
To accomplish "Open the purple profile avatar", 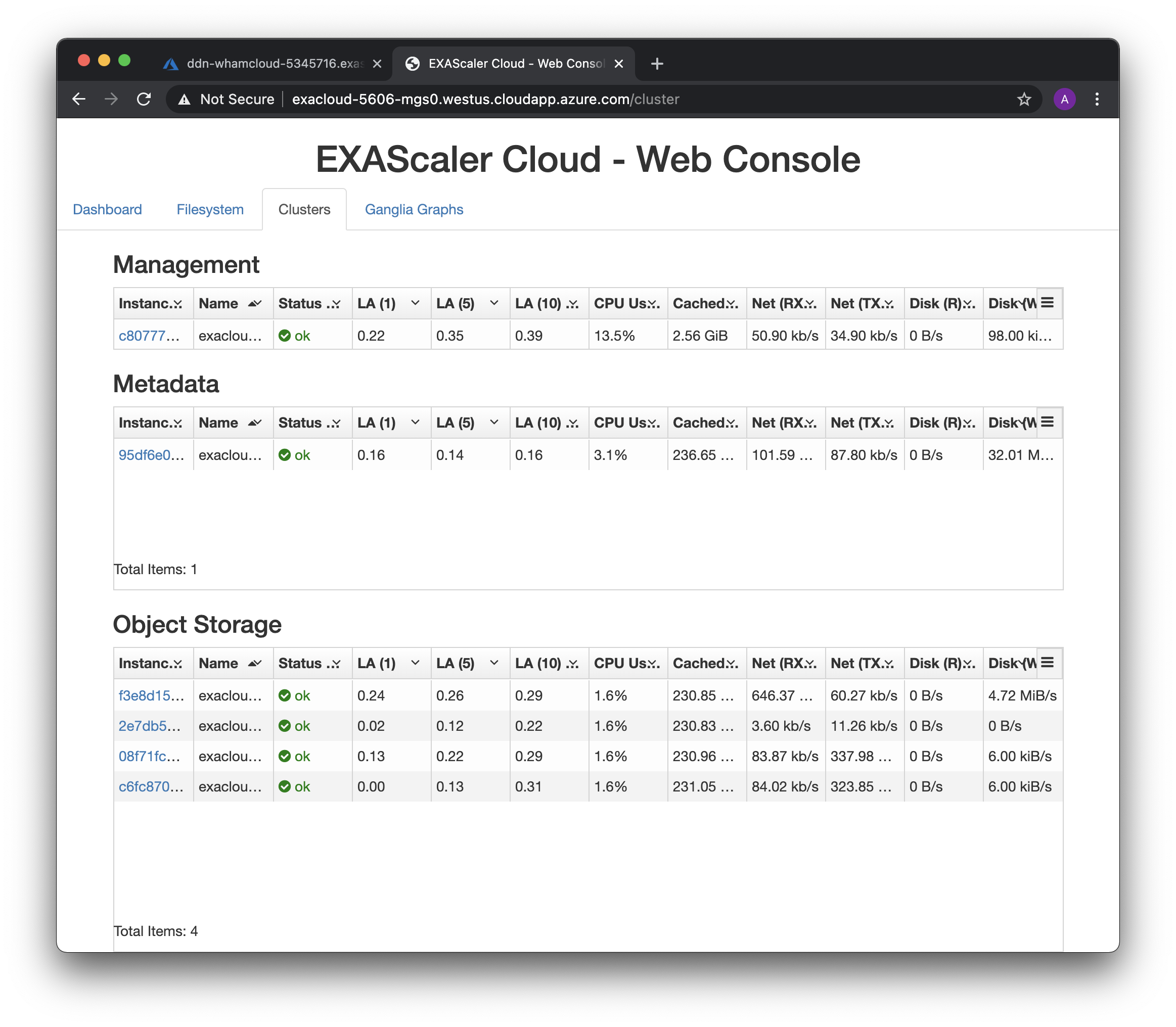I will point(1064,99).
